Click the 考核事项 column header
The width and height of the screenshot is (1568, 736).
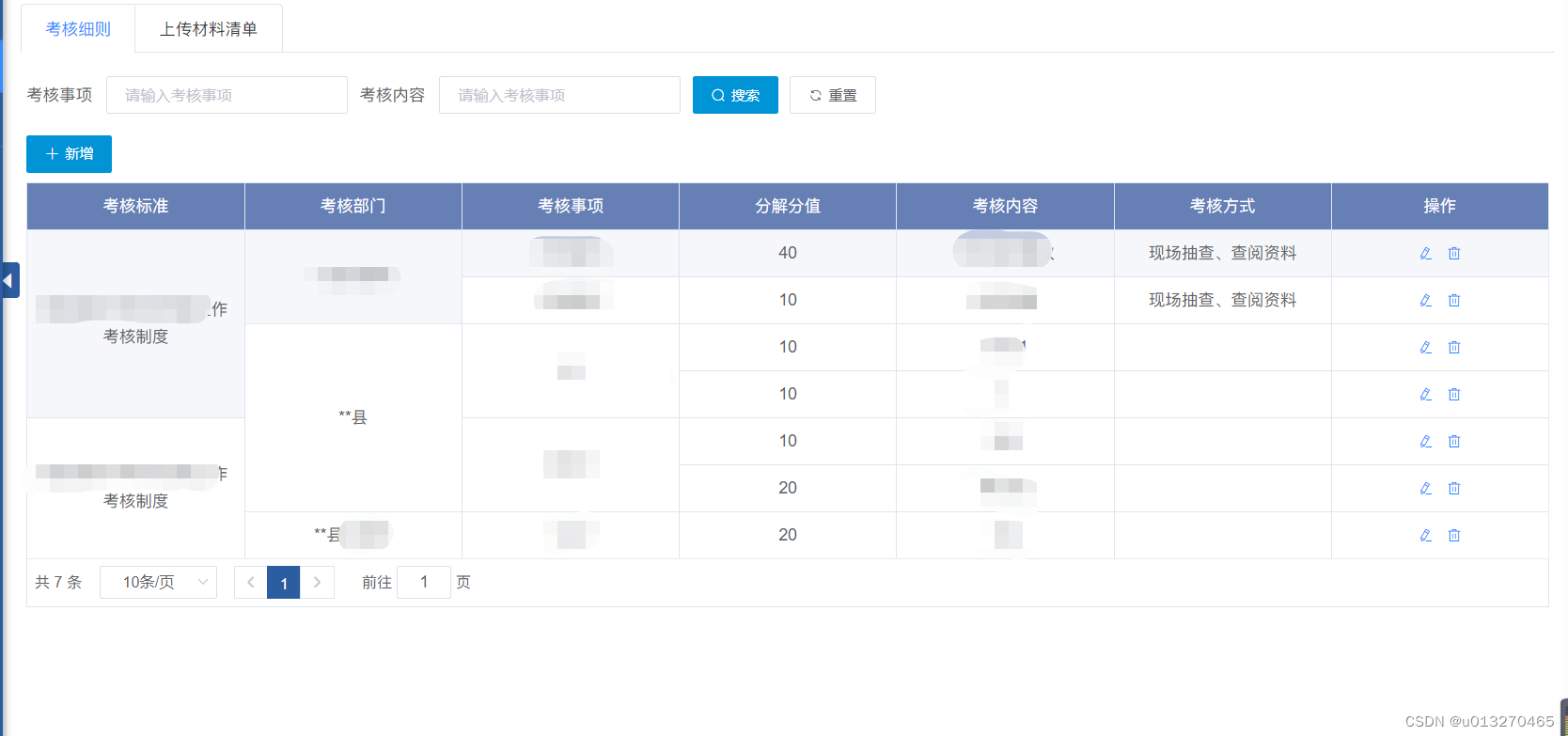pyautogui.click(x=571, y=206)
